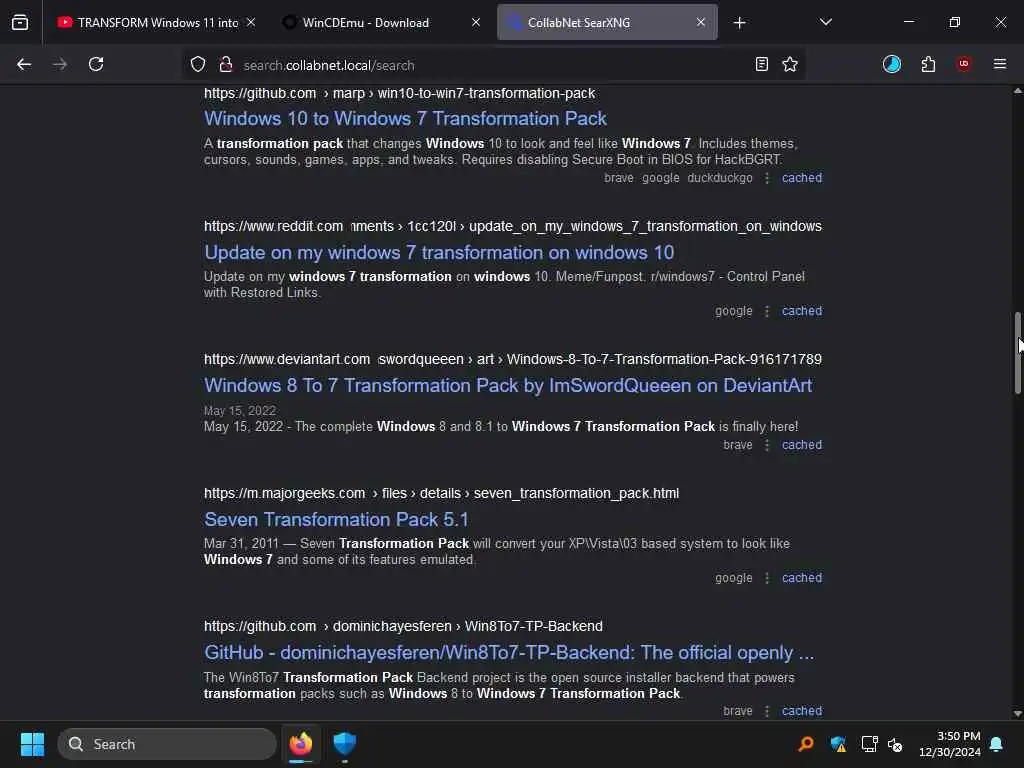The height and width of the screenshot is (768, 1024).
Task: Open clock showing 3:50 PM 12/30/2024
Action: 950,744
